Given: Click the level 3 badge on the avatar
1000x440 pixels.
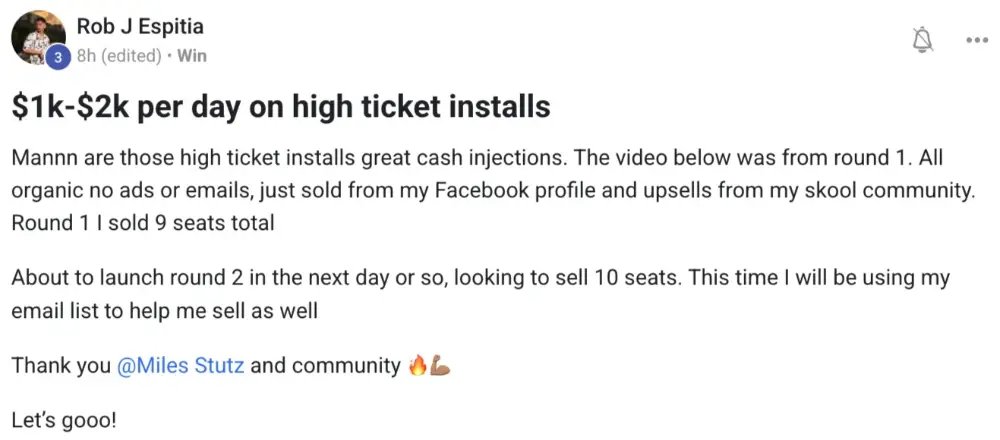Looking at the screenshot, I should pyautogui.click(x=58, y=57).
